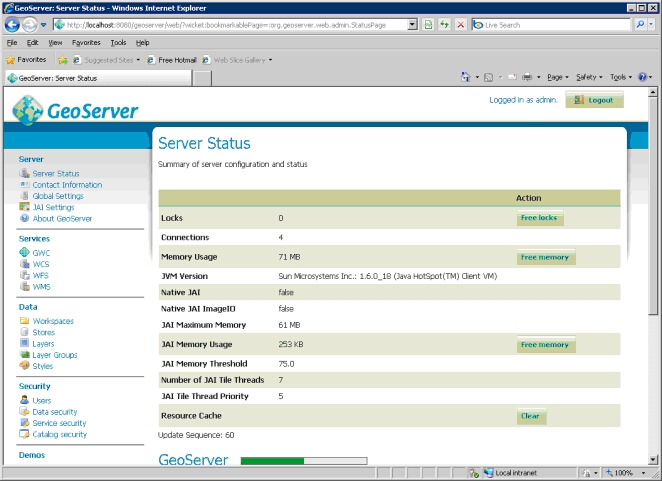Click the Global Settings sidebar icon
The width and height of the screenshot is (662, 481).
[x=24, y=196]
